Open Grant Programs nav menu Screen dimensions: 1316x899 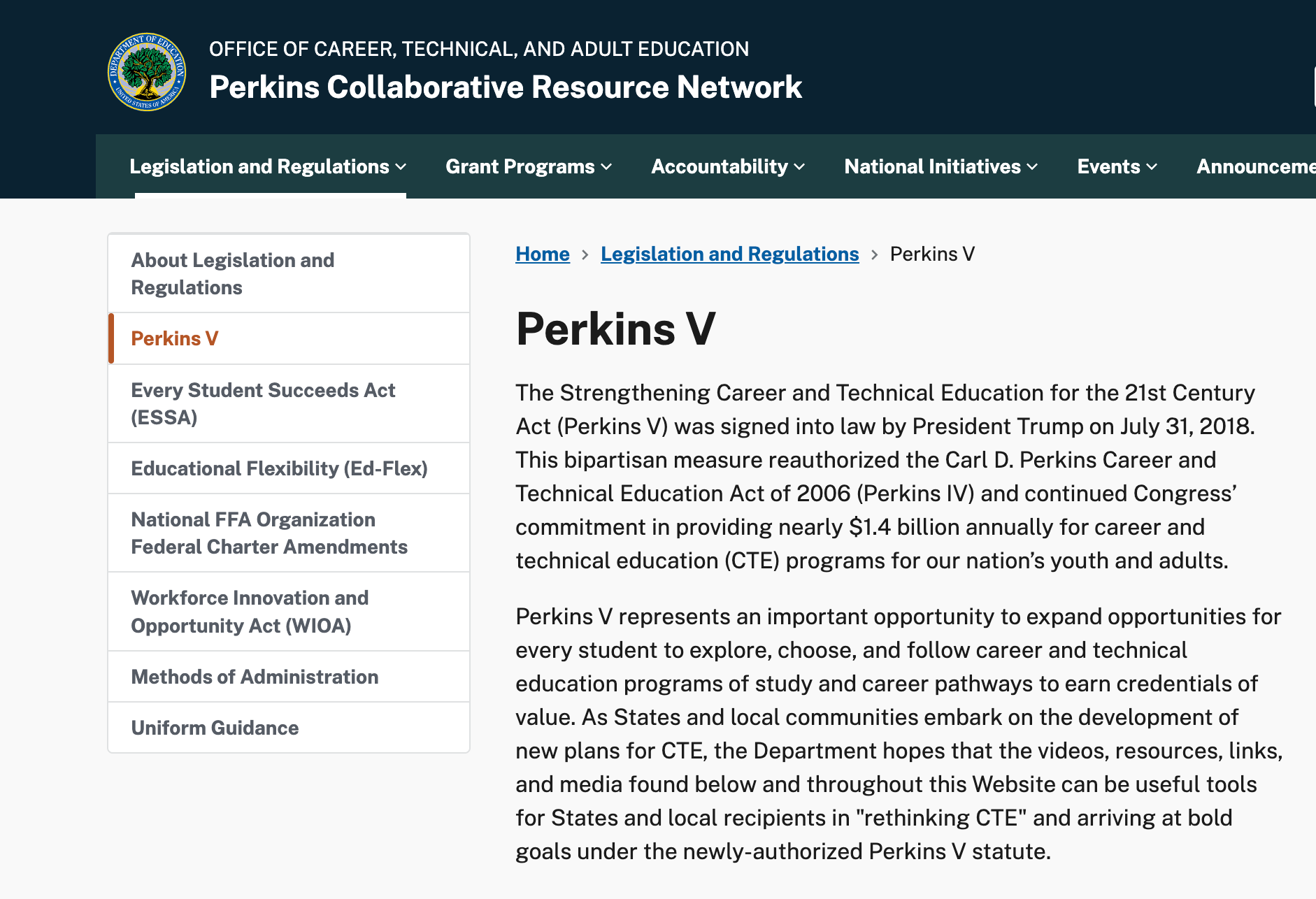coord(529,166)
